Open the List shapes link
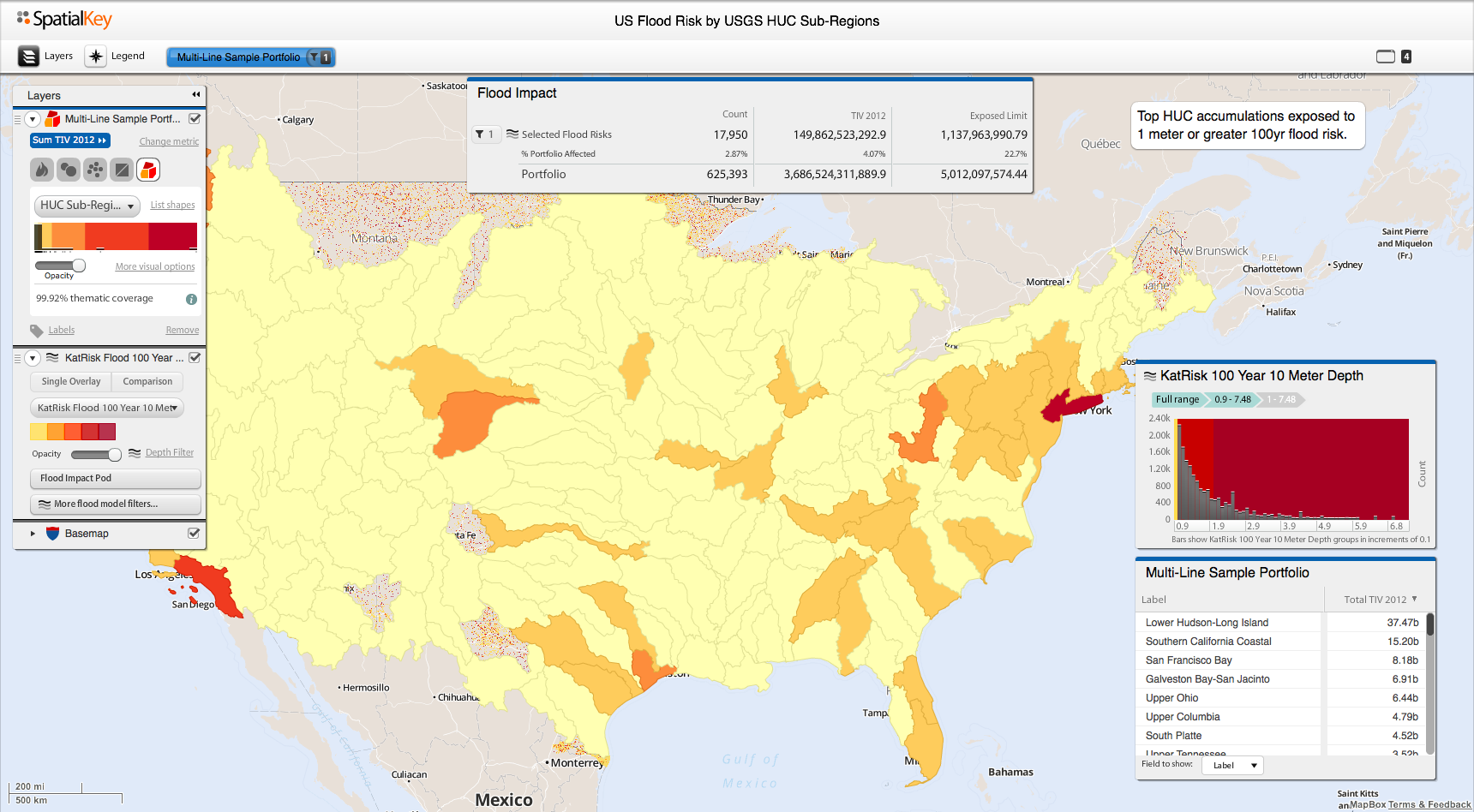The image size is (1474, 812). pyautogui.click(x=172, y=206)
